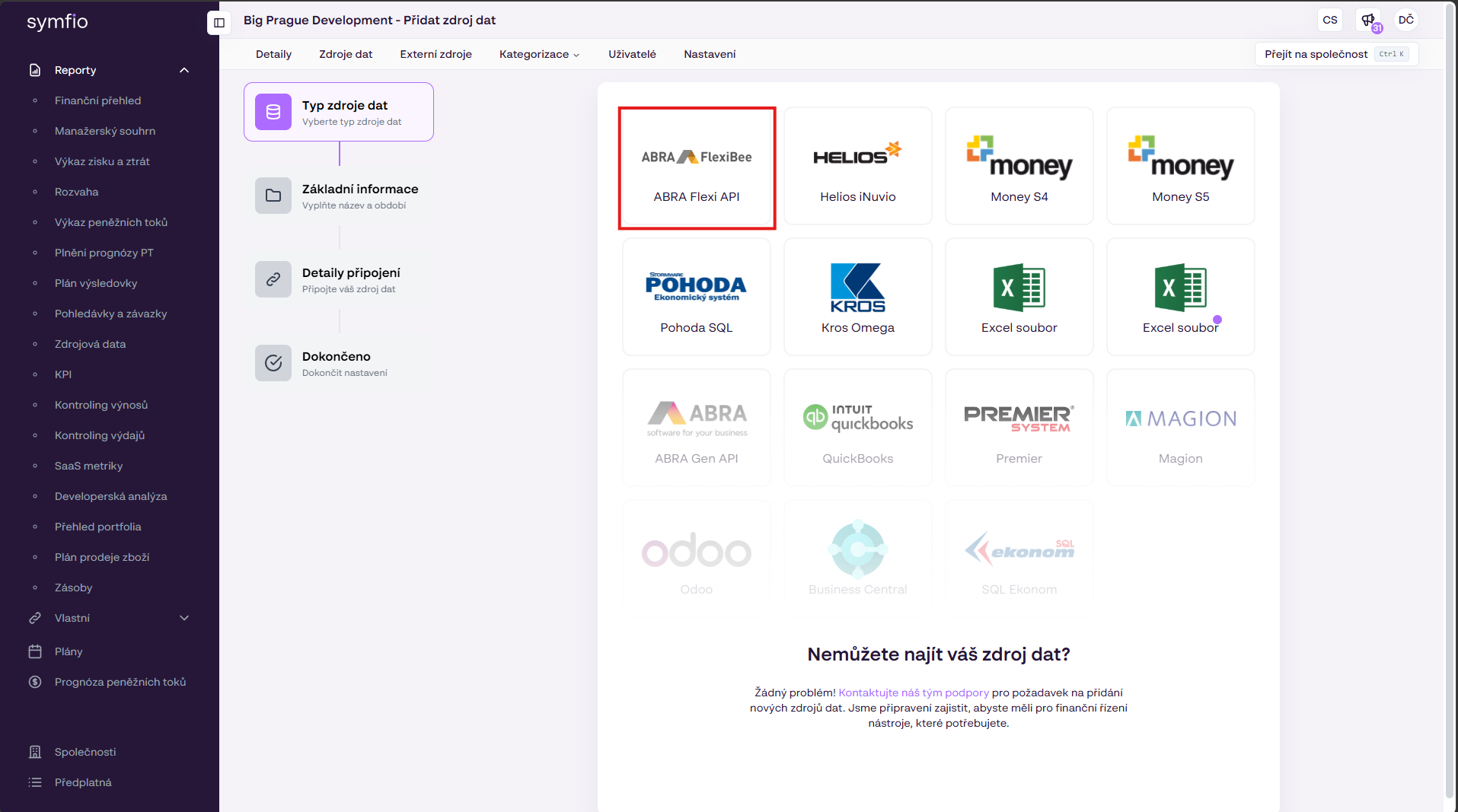Open Výkaz peněžních toků report
The height and width of the screenshot is (812, 1458).
(x=111, y=222)
